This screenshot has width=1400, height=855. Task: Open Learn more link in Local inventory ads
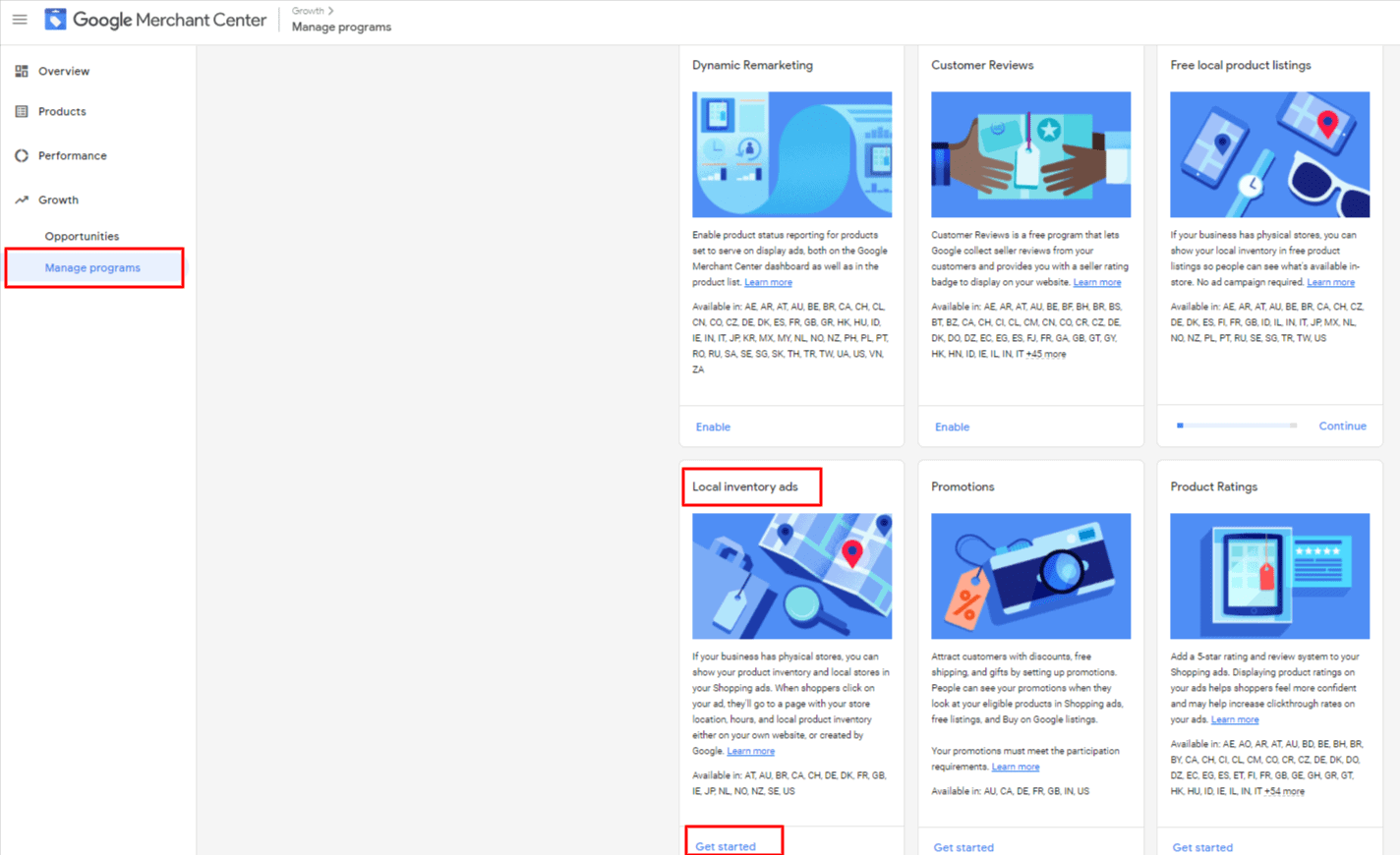click(750, 751)
